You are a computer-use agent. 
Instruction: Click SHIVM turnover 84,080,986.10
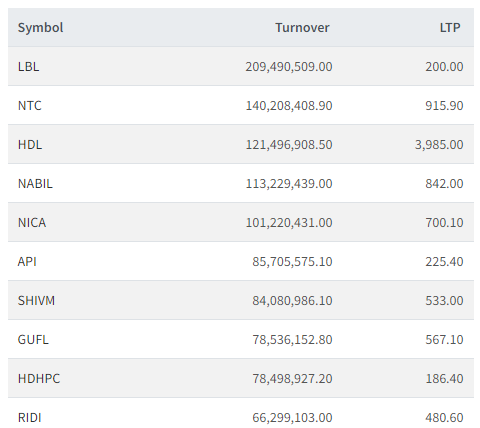[x=292, y=301]
